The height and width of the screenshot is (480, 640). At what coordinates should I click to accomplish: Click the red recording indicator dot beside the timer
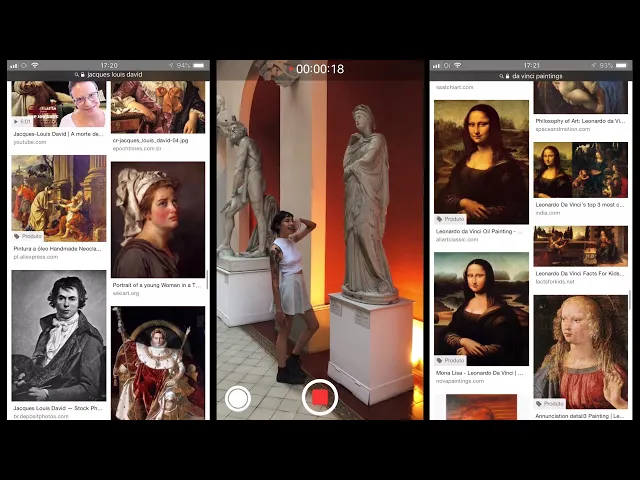click(291, 69)
